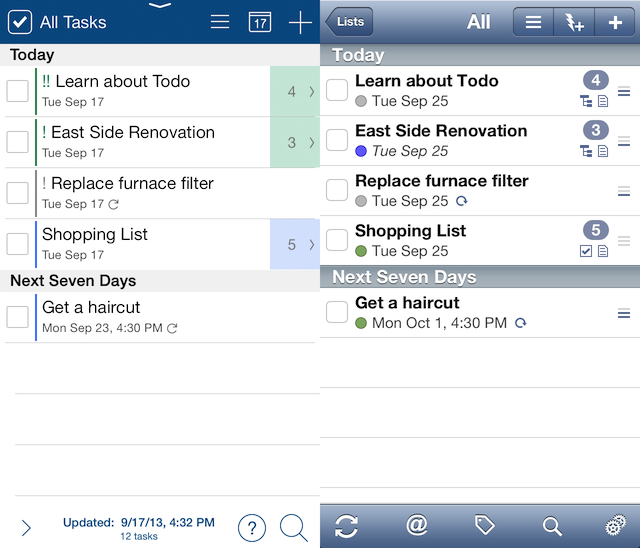Tap gray list dot on Learn about Todo
Screen dimensions: 640x548
click(x=361, y=101)
